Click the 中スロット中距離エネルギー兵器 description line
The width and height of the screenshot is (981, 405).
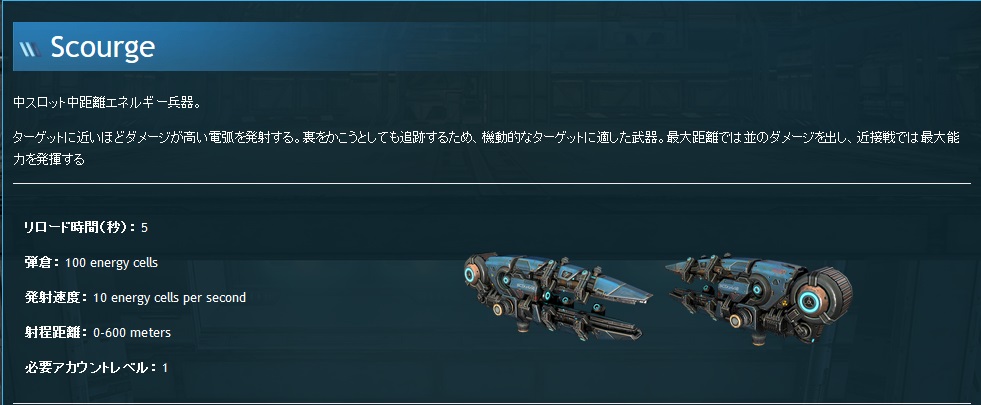pos(107,103)
